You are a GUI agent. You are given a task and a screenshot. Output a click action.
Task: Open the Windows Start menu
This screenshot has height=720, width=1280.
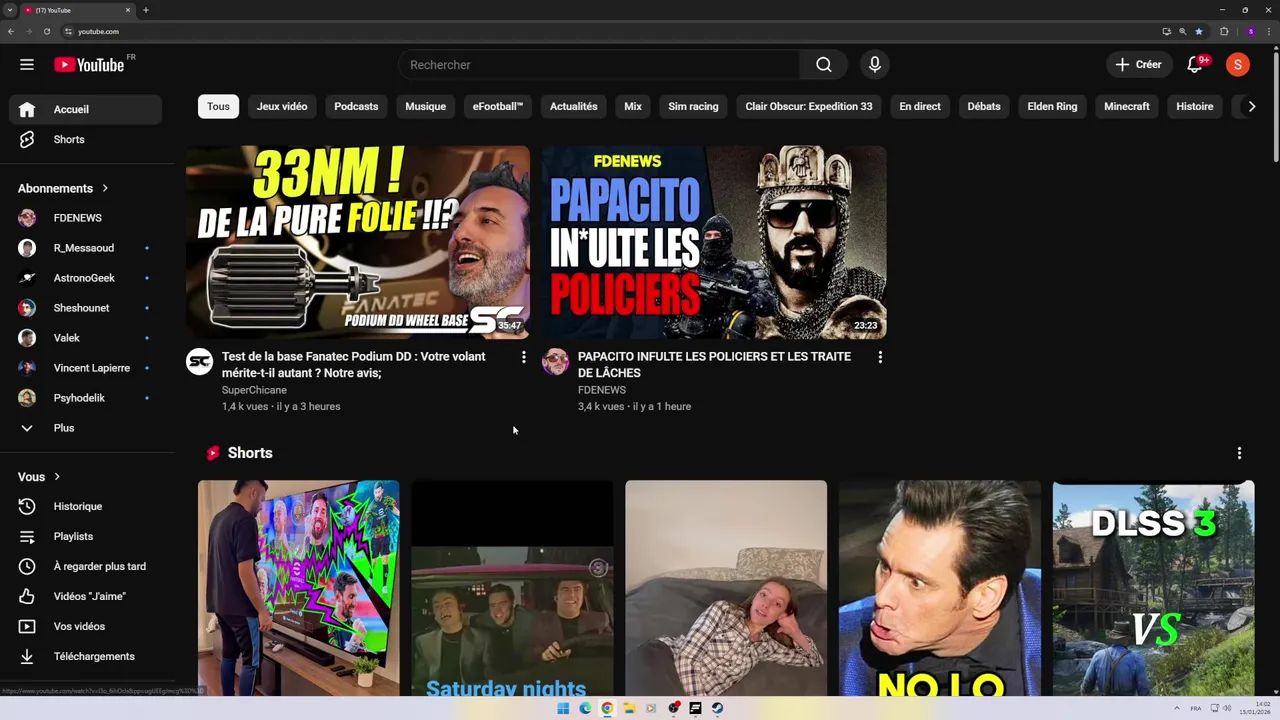(563, 708)
